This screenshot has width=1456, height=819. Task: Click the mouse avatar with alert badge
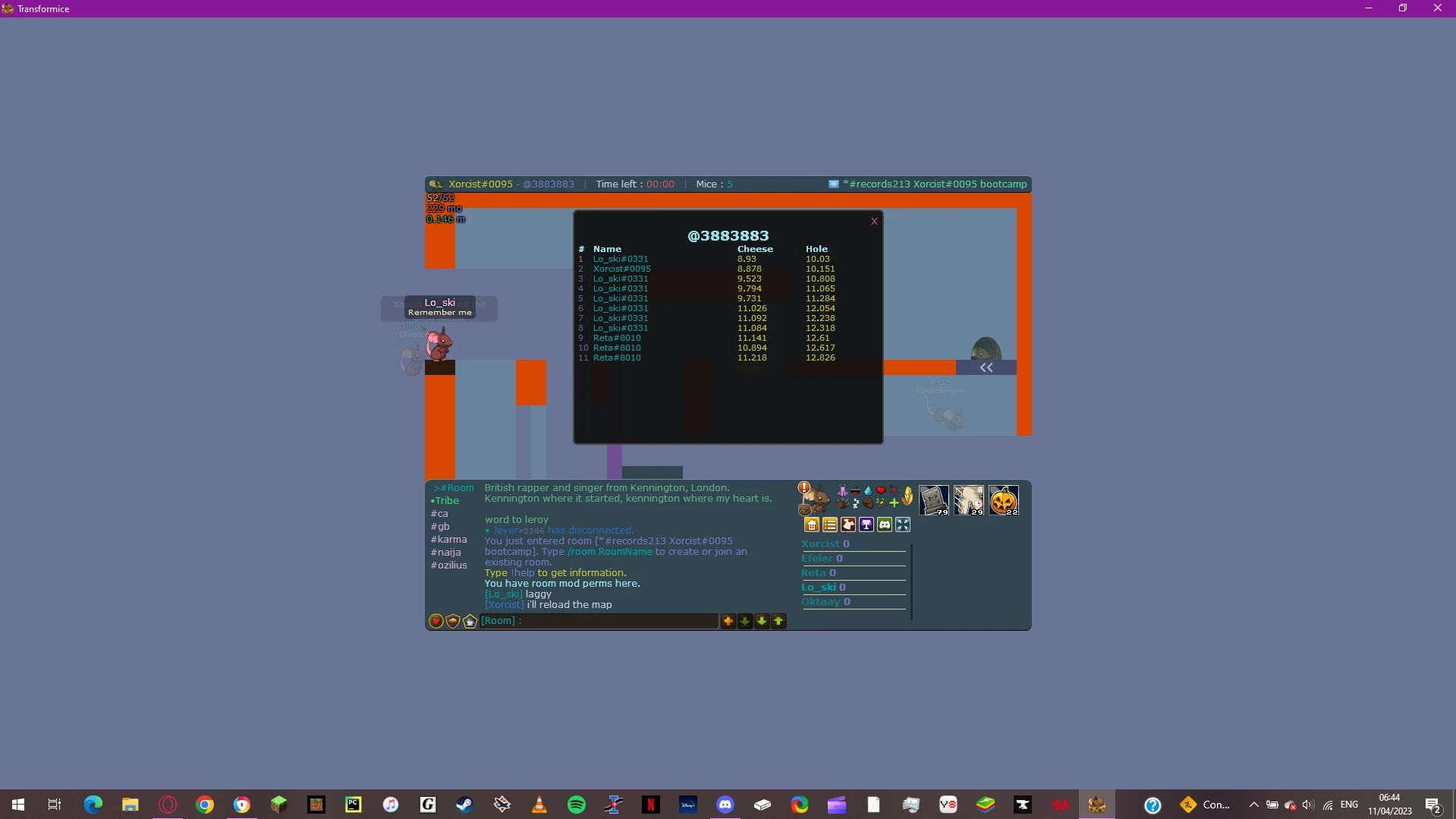tap(814, 498)
